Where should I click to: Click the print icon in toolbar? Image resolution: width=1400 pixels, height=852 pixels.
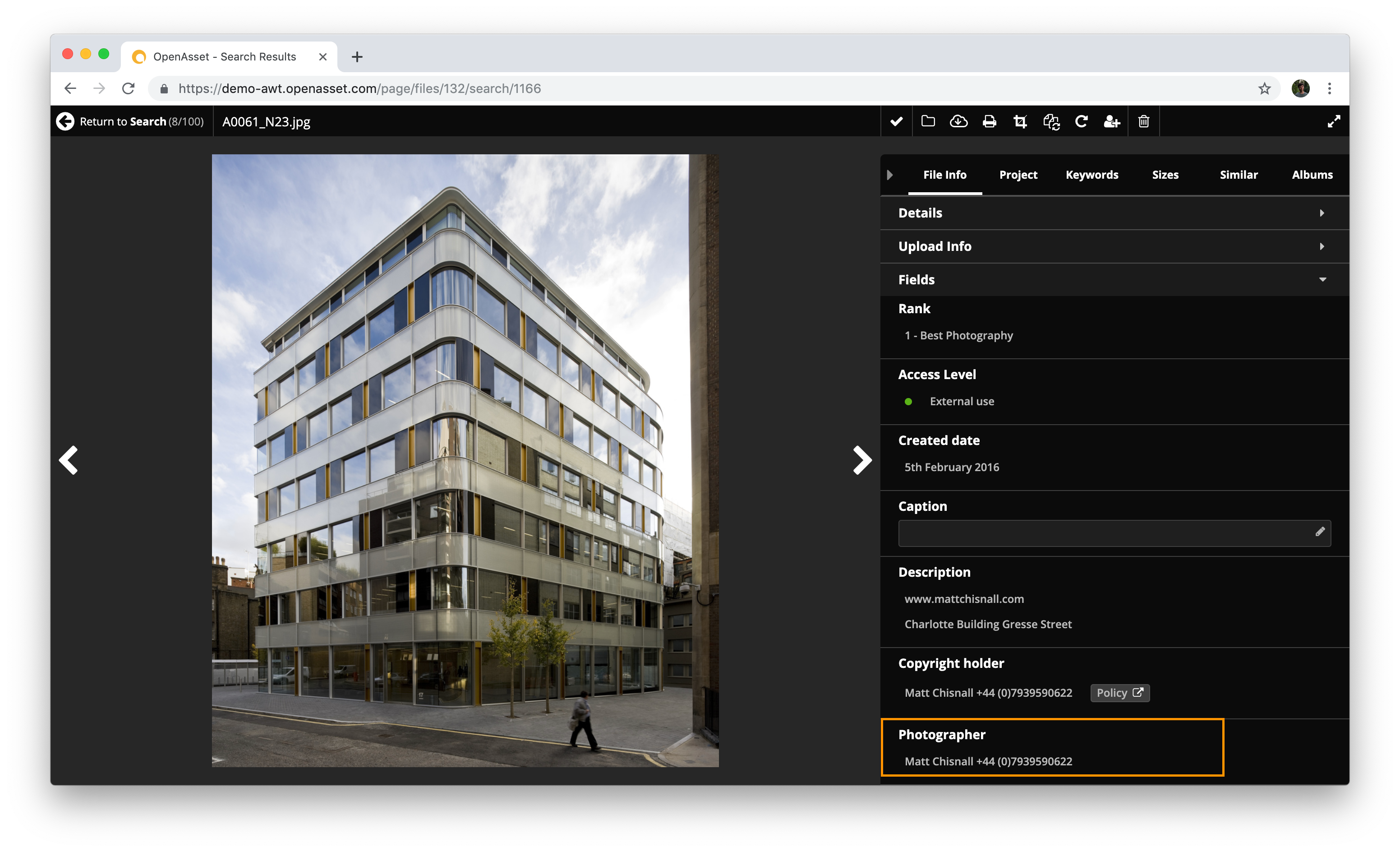[989, 122]
